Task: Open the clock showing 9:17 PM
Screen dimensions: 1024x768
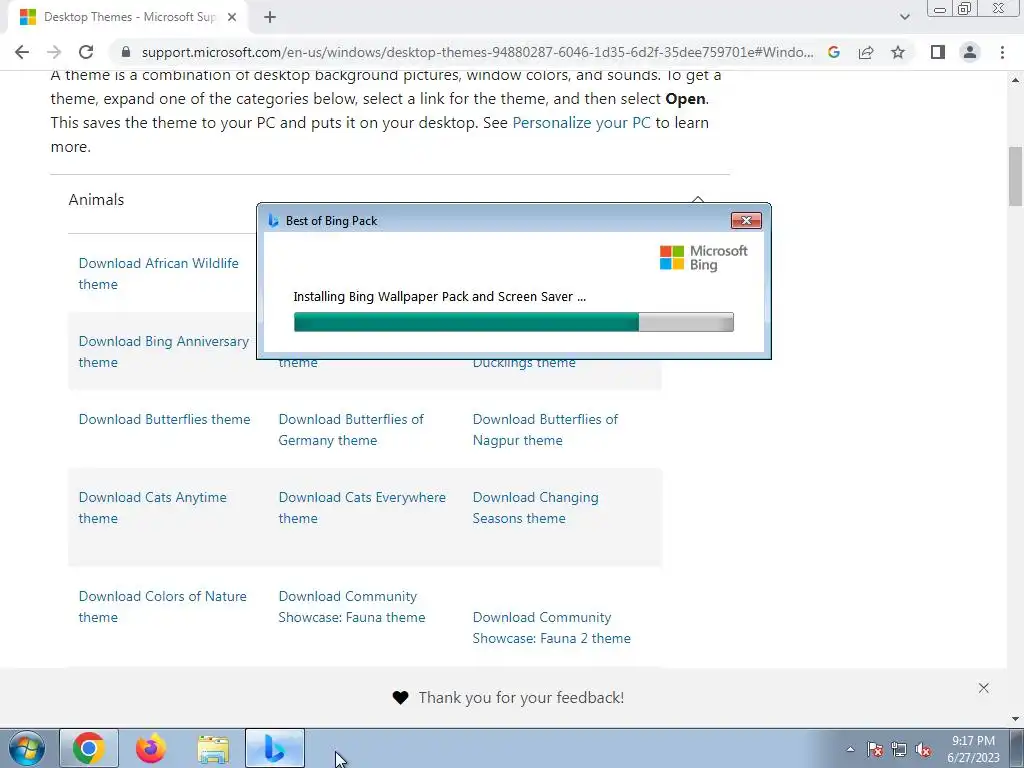Action: pos(973,749)
